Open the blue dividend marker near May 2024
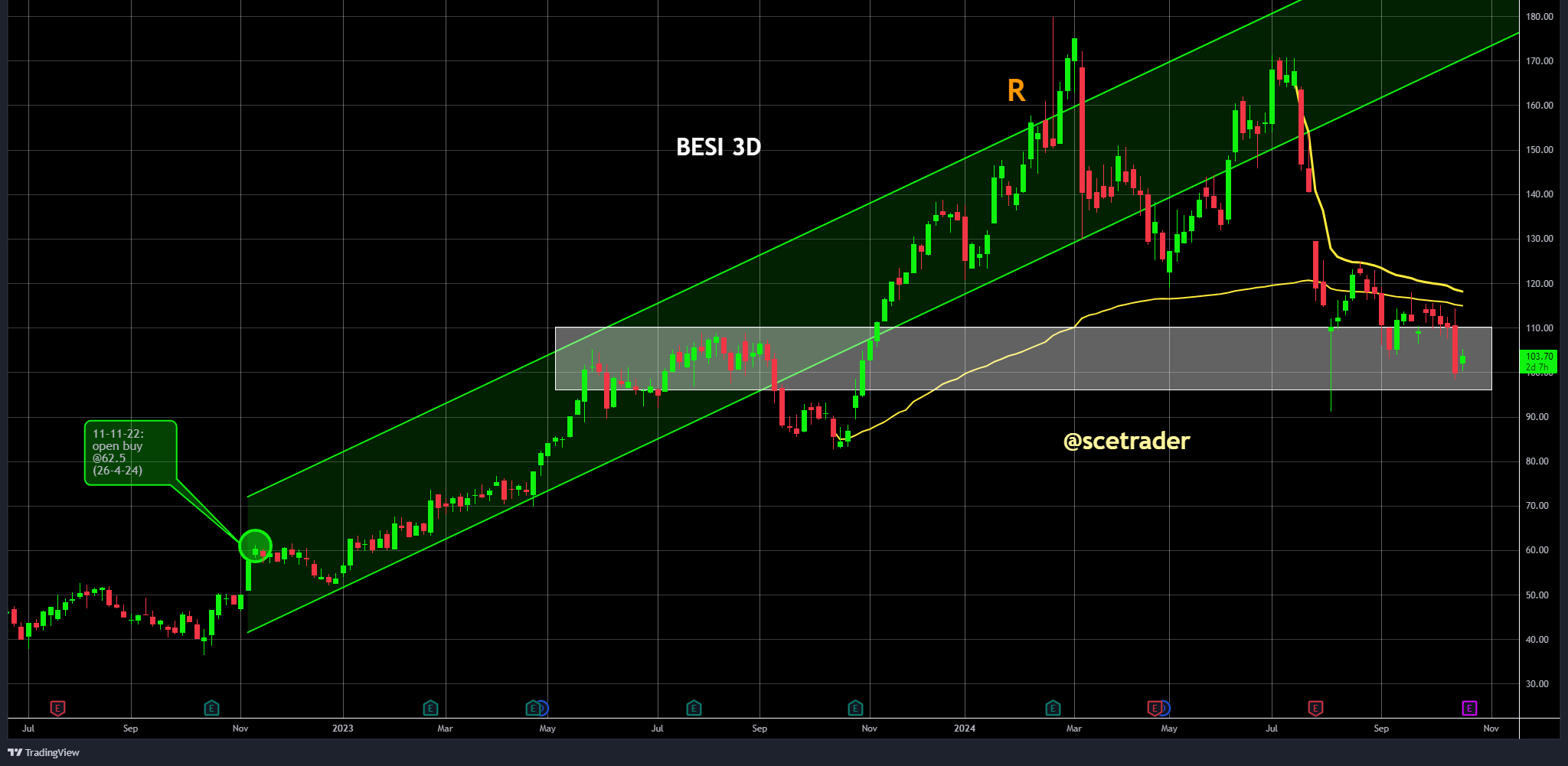The image size is (1568, 766). 1165,708
